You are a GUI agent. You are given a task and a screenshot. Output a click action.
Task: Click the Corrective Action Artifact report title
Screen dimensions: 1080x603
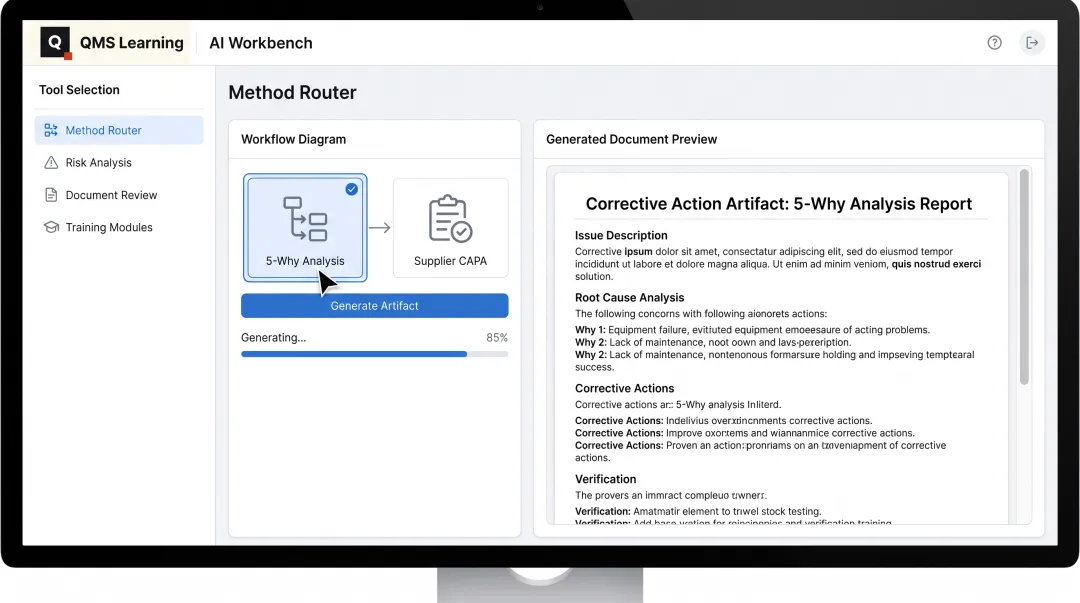point(779,204)
